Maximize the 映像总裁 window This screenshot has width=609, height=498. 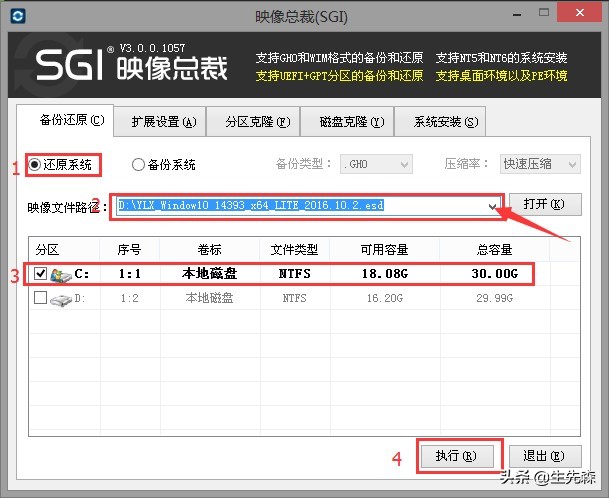(x=544, y=13)
